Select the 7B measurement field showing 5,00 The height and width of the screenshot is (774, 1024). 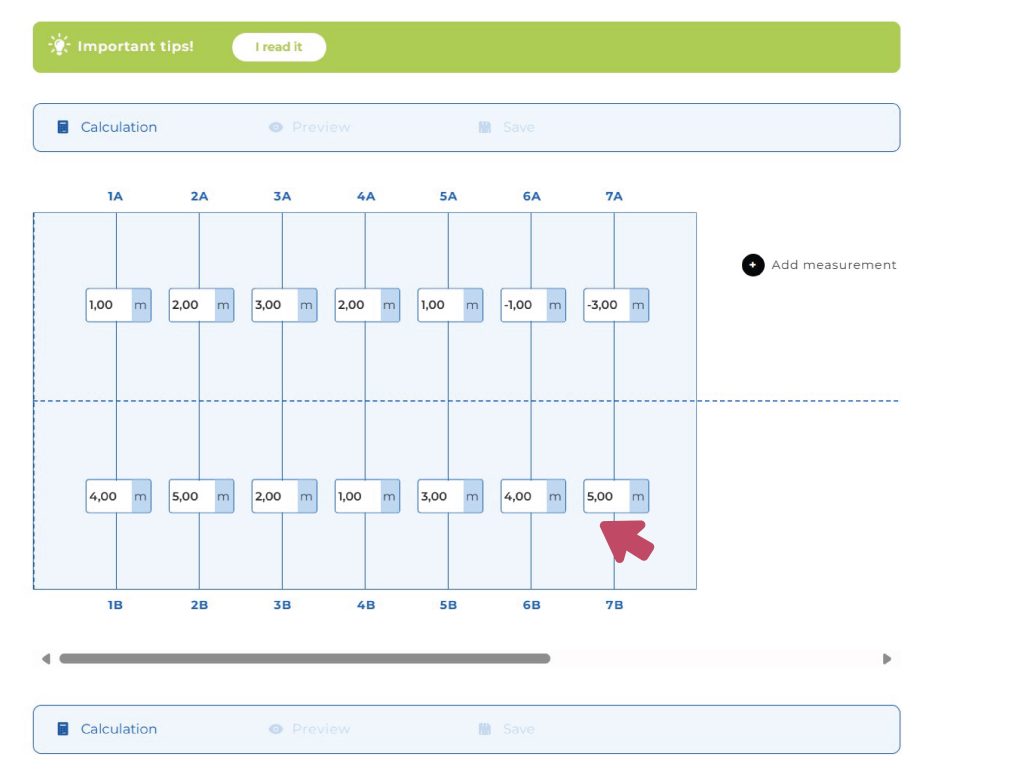coord(606,496)
